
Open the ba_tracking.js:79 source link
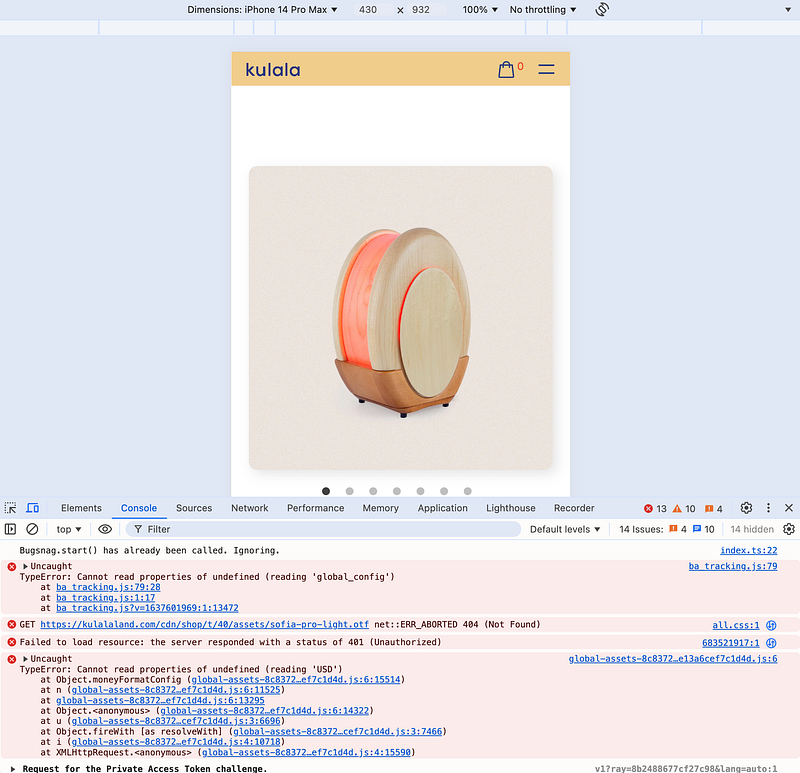(733, 566)
